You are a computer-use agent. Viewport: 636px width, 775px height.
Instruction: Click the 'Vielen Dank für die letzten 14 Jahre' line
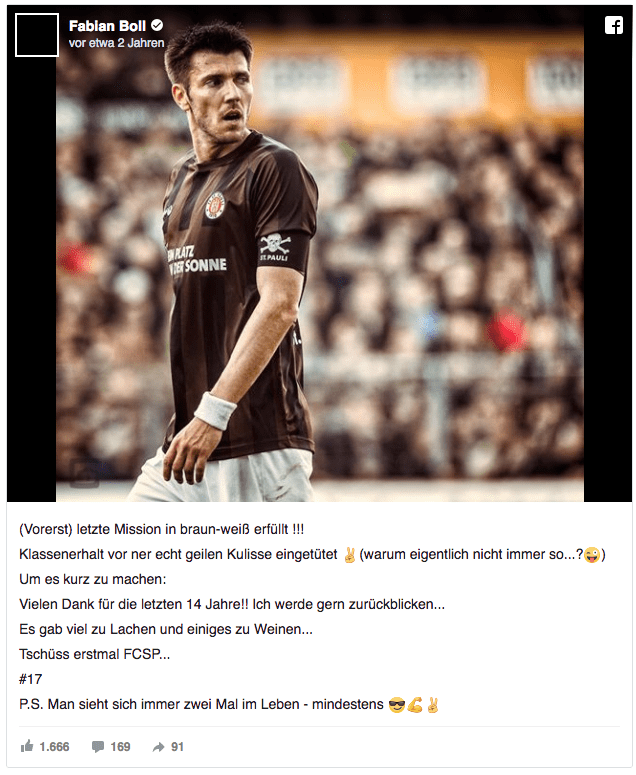pos(232,604)
